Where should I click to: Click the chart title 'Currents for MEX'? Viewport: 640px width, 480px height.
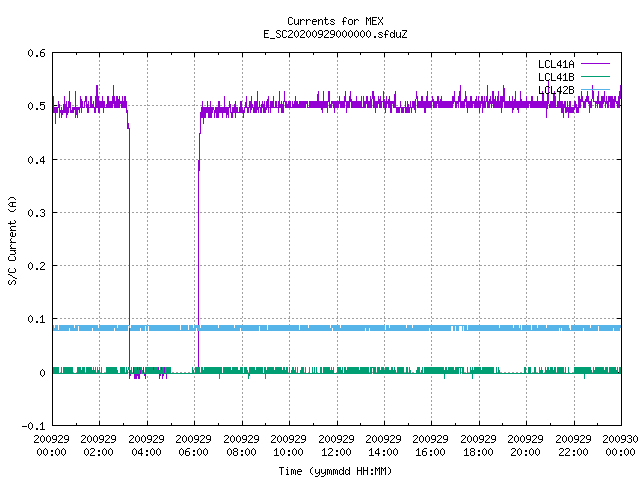pos(335,21)
